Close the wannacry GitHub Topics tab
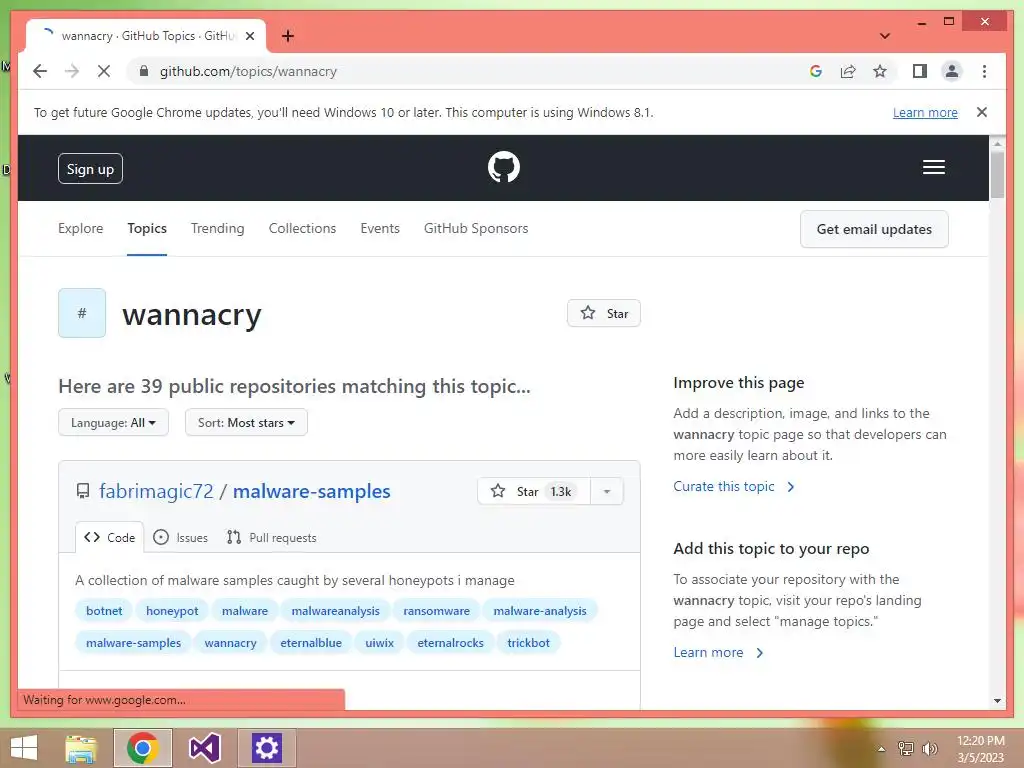The height and width of the screenshot is (768, 1024). click(249, 36)
